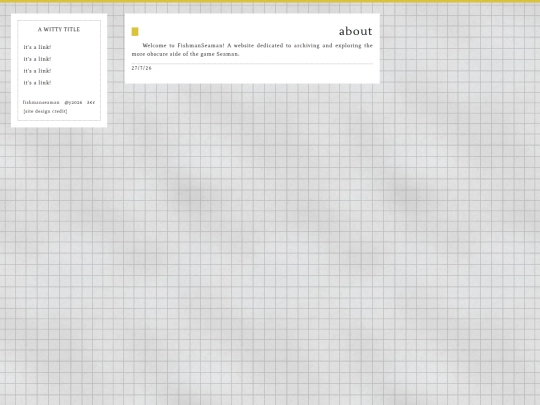The width and height of the screenshot is (540, 405).
Task: Open the second "It's a link!" sidebar link
Action: coord(37,59)
